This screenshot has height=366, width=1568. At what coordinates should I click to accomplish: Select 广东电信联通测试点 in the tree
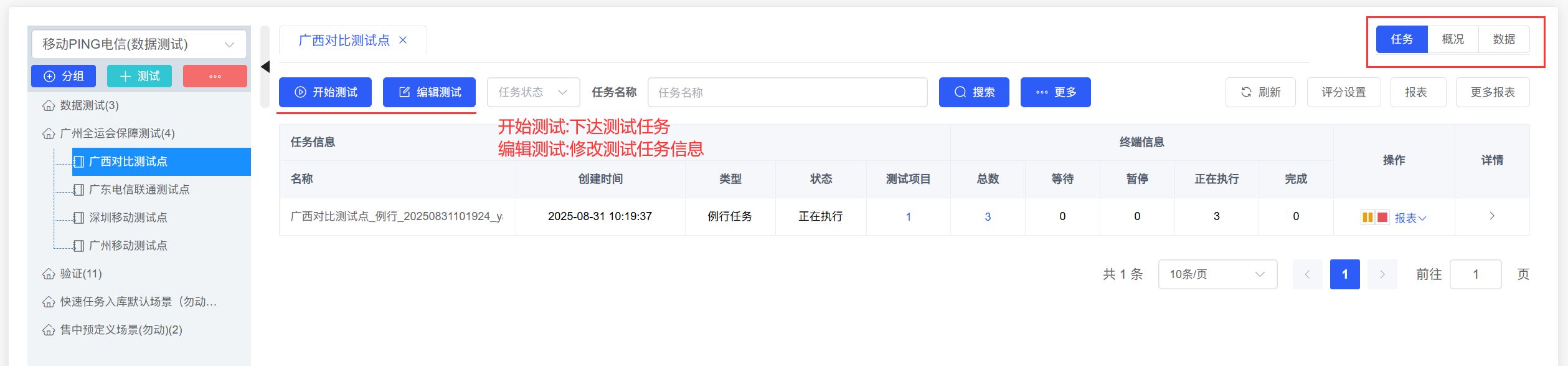point(139,190)
